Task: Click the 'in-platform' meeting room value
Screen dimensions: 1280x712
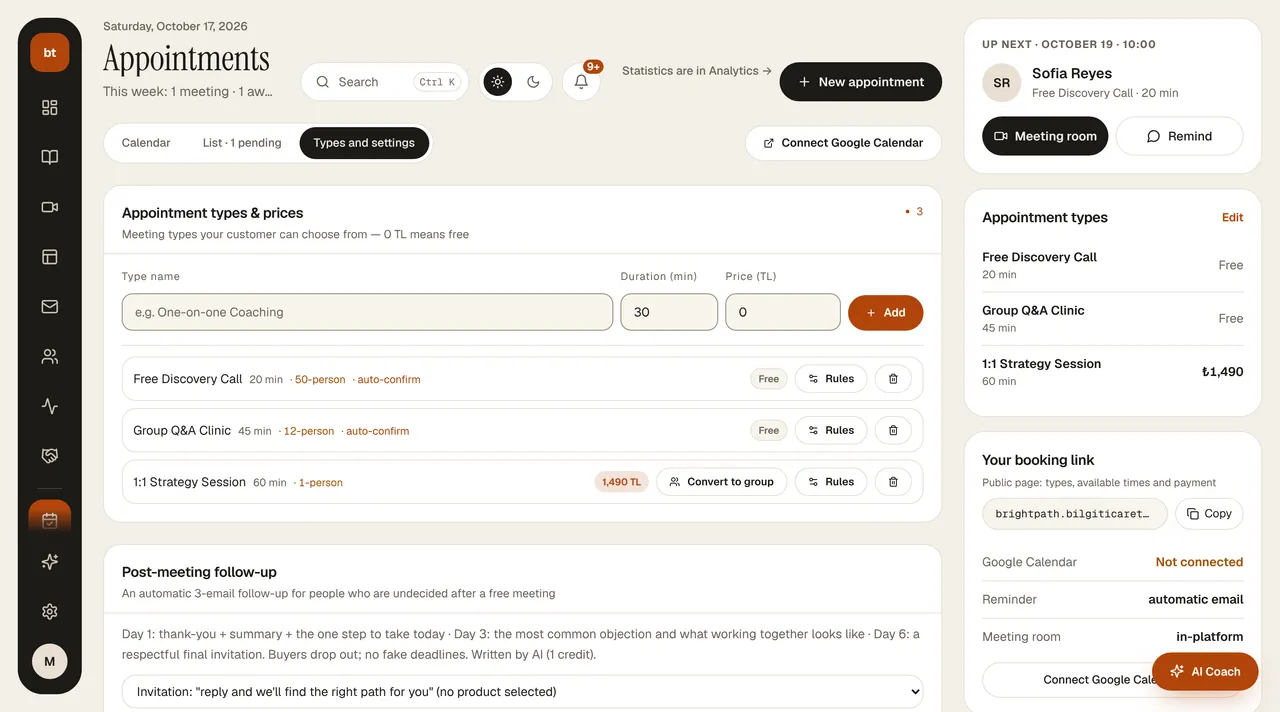Action: [x=1210, y=636]
